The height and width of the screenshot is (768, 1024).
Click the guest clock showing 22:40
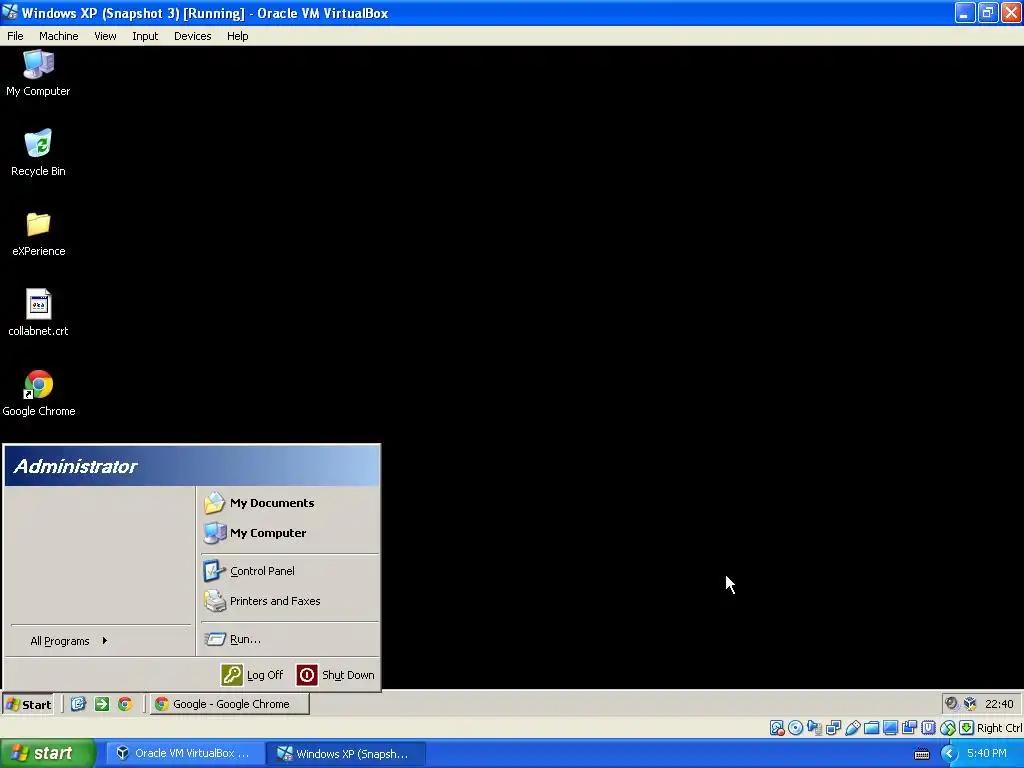(x=999, y=704)
